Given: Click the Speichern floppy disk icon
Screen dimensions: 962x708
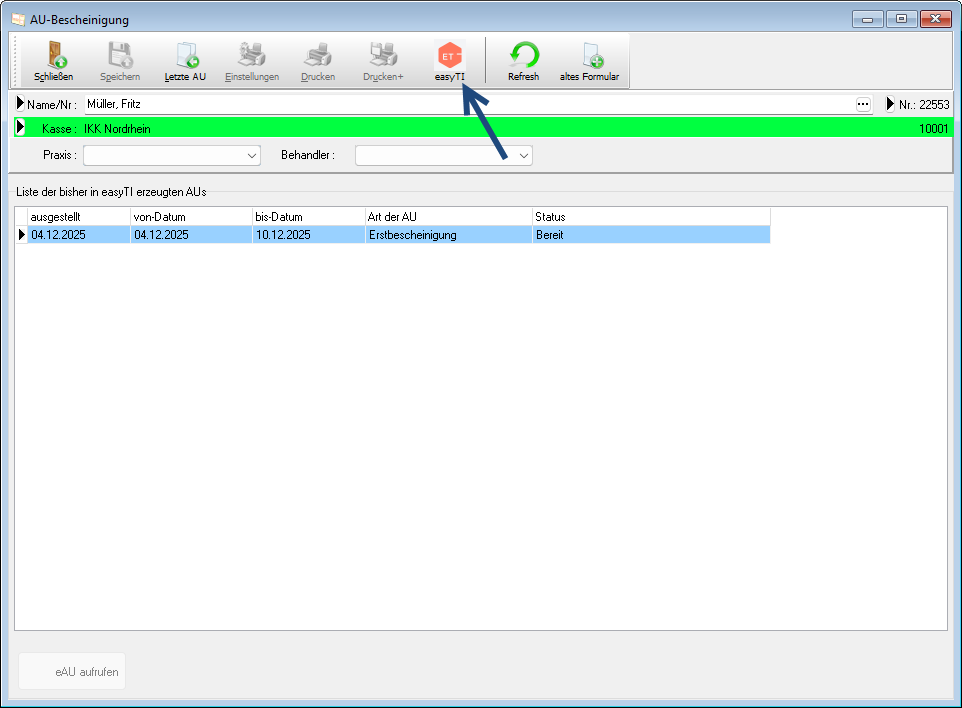Looking at the screenshot, I should coord(120,56).
